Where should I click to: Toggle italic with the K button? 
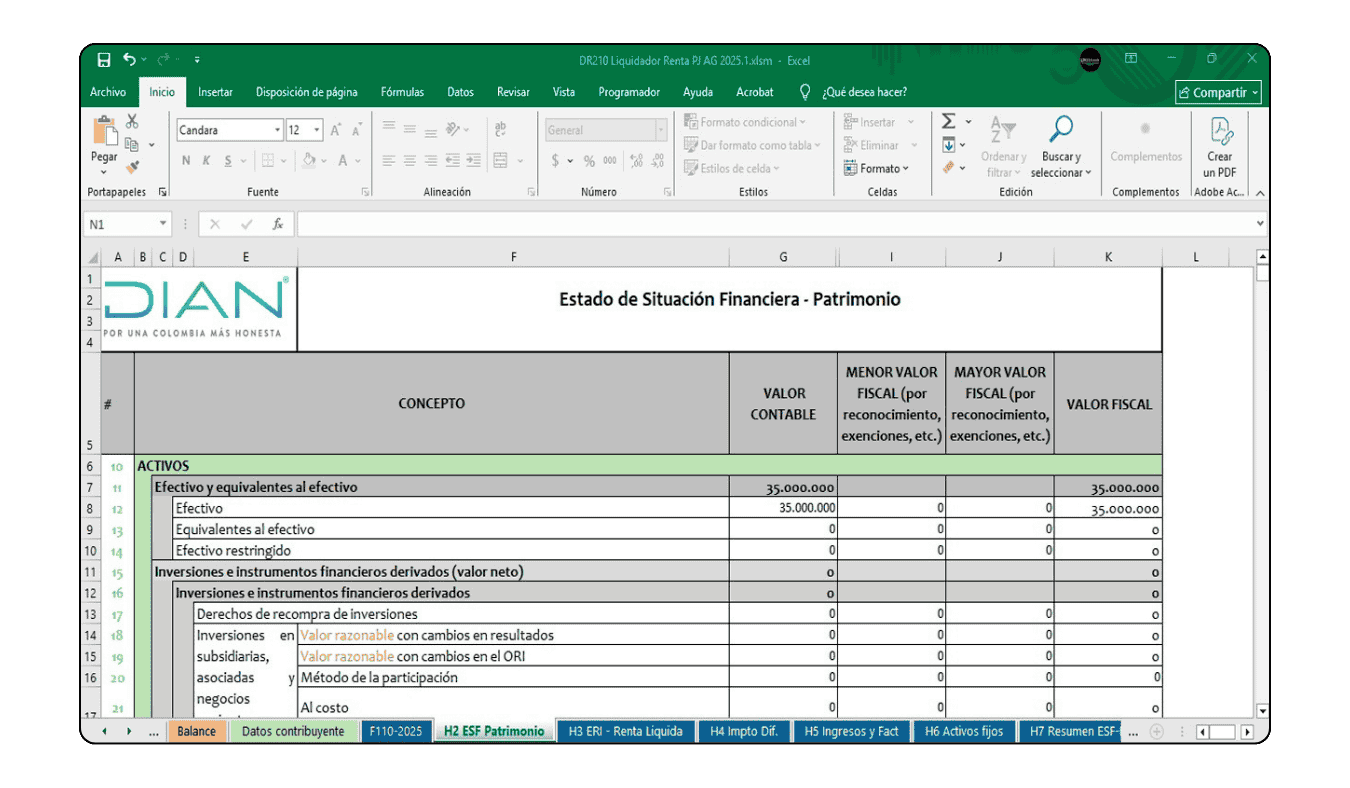[207, 161]
